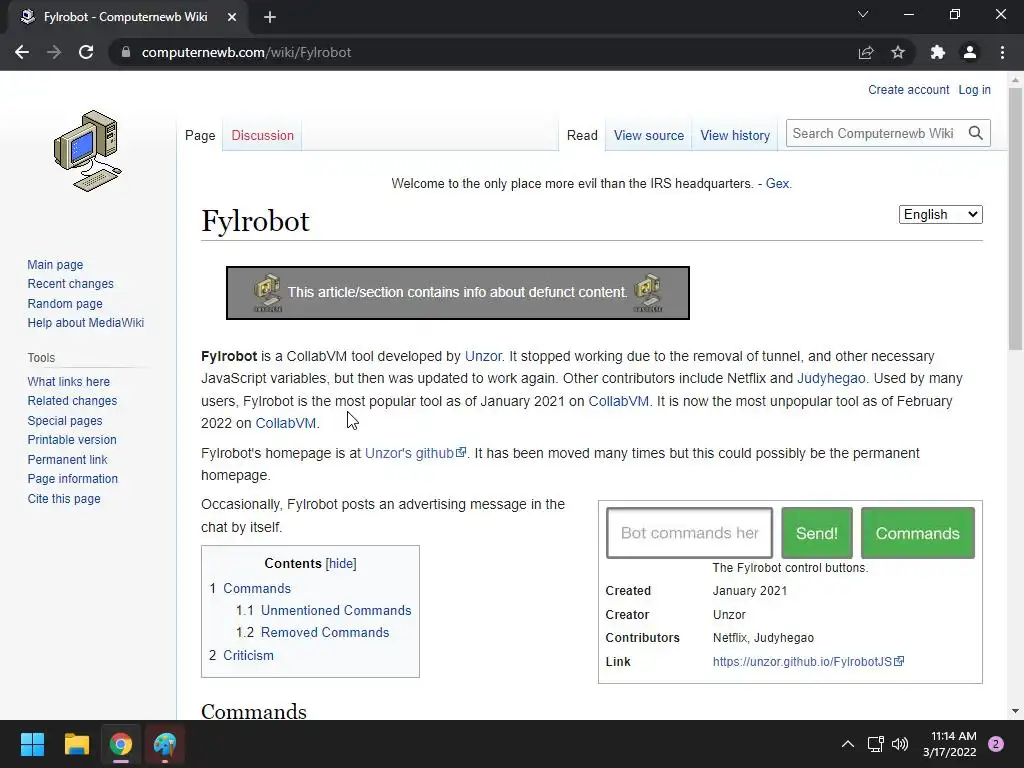Click the Computernewb Wiki computer logo
The height and width of the screenshot is (768, 1024).
88,151
